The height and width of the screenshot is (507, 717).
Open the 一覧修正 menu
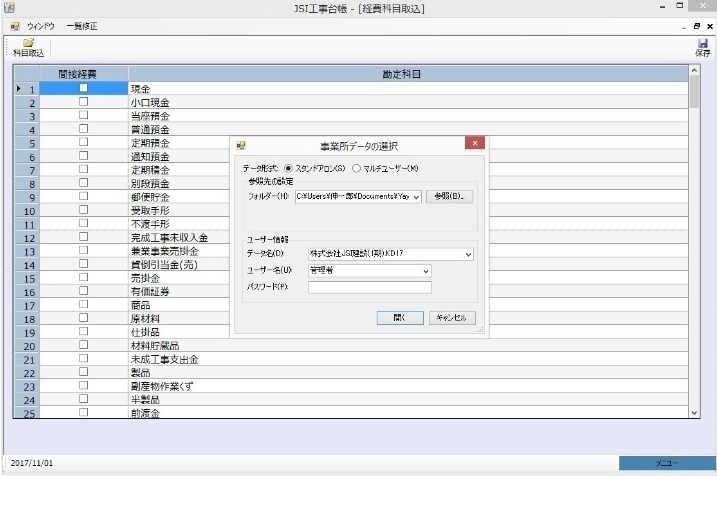(x=82, y=25)
